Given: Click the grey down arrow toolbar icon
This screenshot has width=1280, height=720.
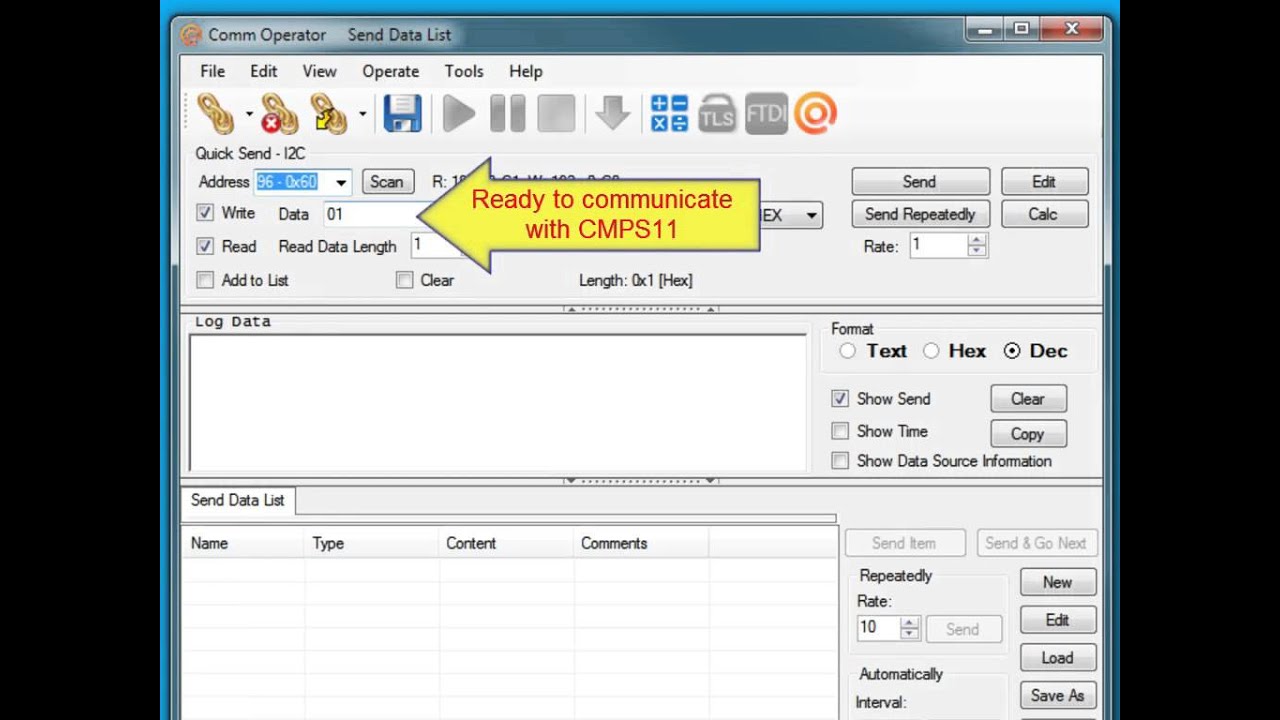Looking at the screenshot, I should [x=612, y=113].
